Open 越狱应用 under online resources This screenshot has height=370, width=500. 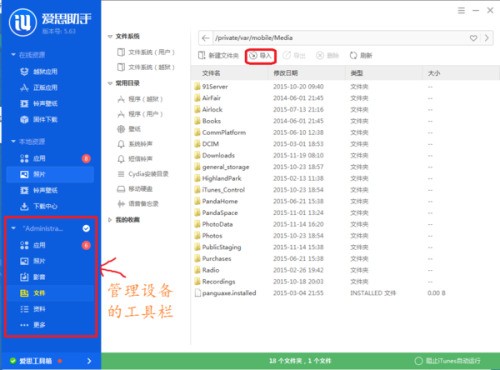[x=39, y=72]
